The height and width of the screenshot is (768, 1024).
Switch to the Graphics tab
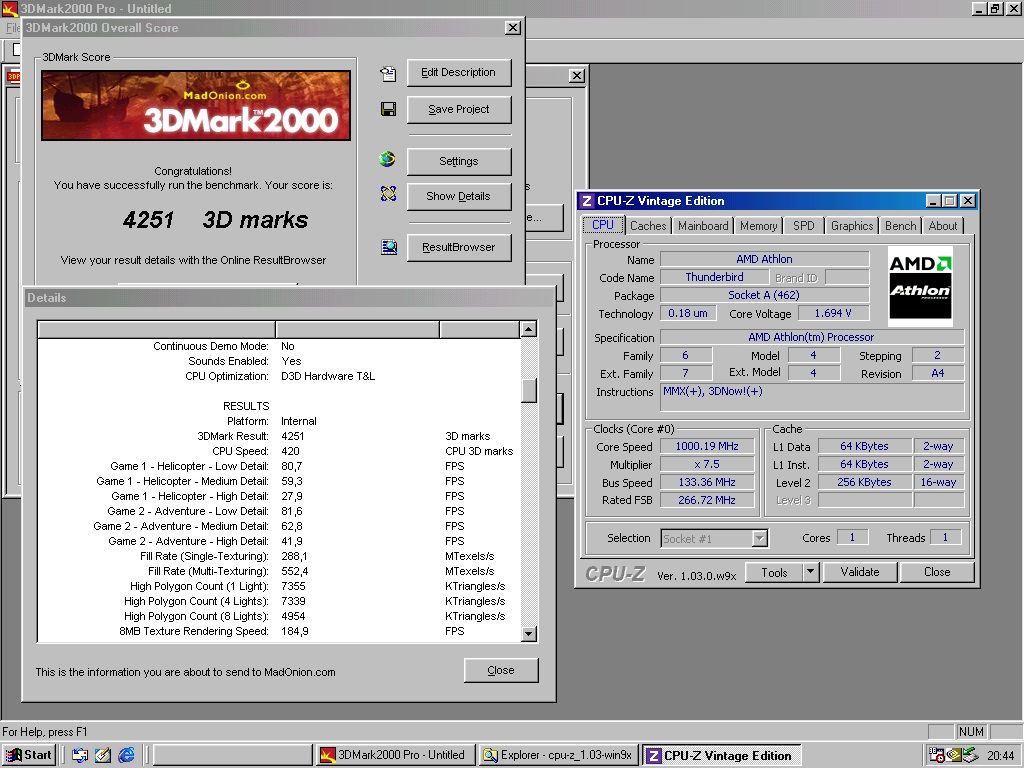[x=852, y=226]
